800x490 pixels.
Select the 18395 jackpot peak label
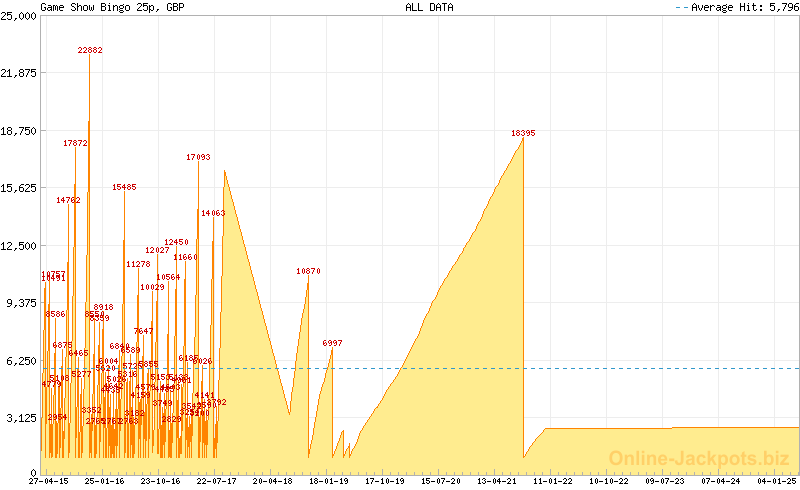pyautogui.click(x=523, y=133)
